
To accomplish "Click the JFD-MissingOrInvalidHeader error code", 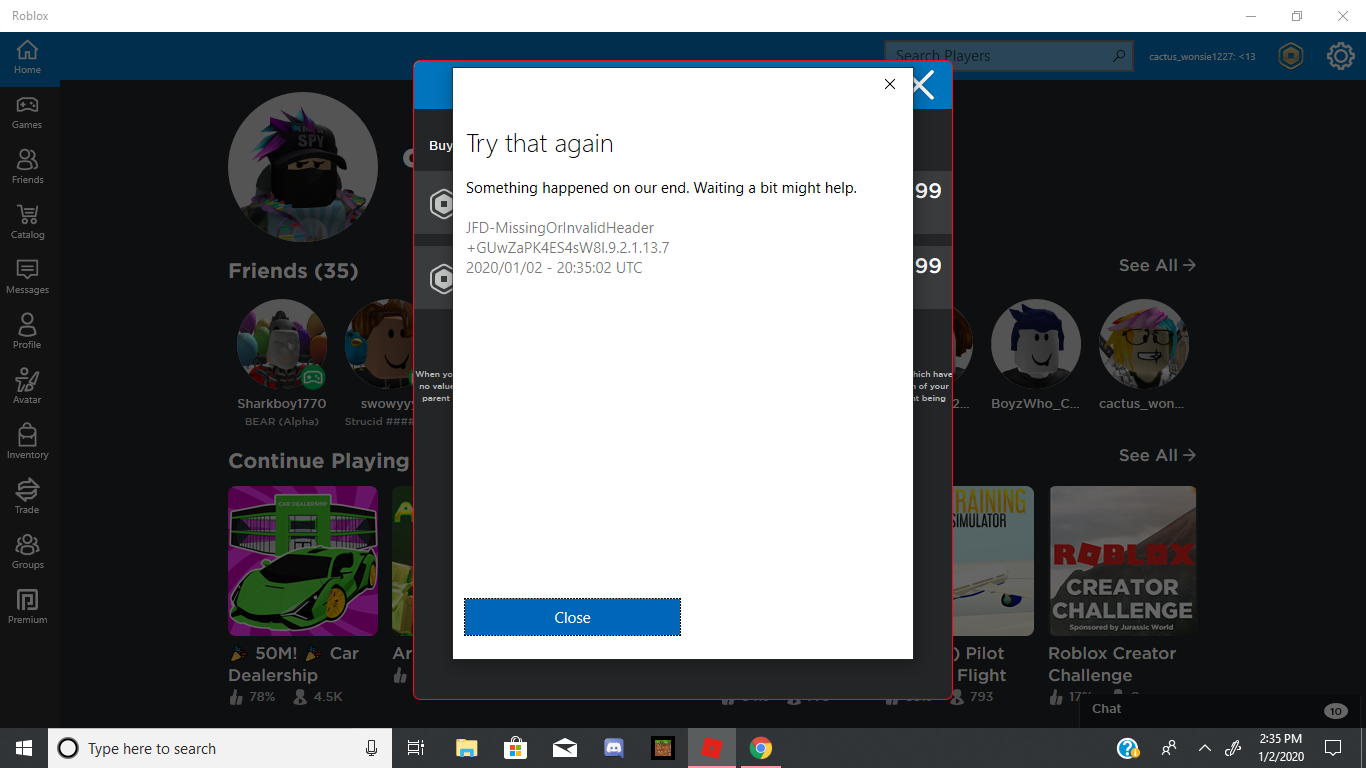I will [x=560, y=228].
